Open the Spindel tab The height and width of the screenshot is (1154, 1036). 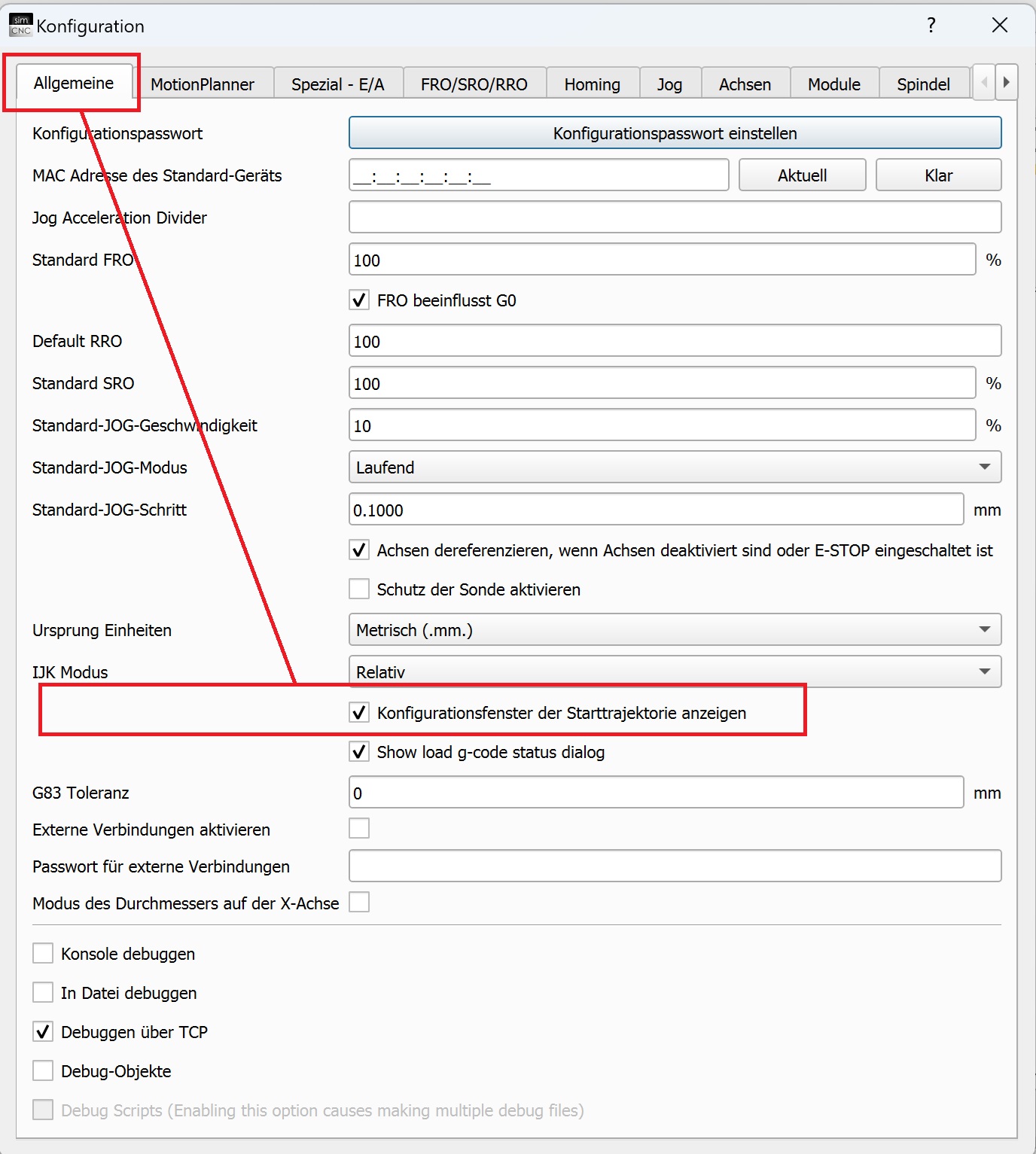924,84
